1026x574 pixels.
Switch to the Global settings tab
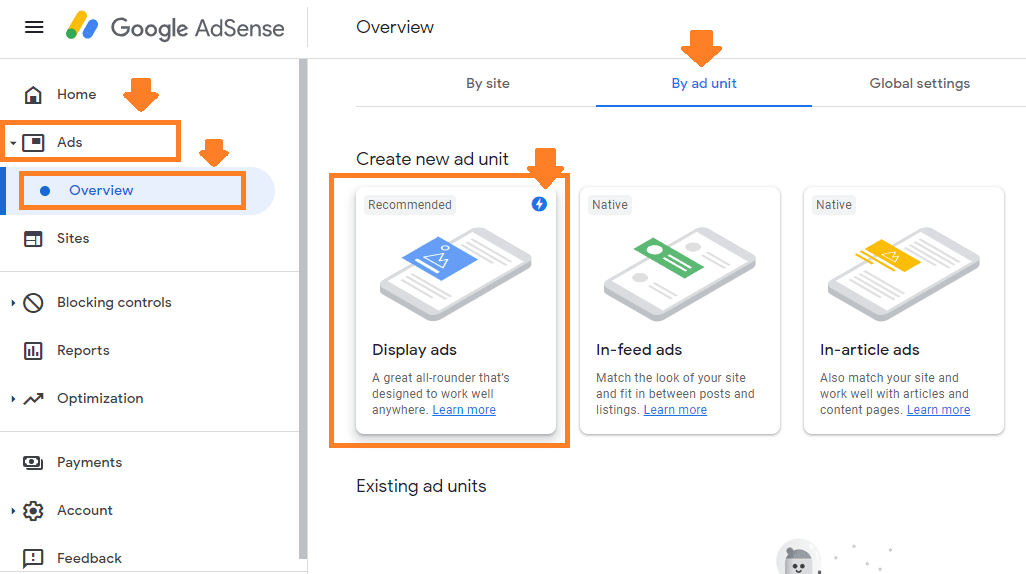[x=919, y=83]
